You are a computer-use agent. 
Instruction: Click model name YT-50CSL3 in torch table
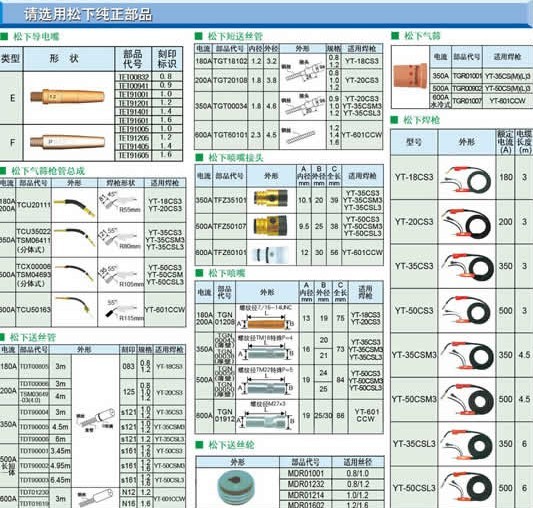(414, 488)
